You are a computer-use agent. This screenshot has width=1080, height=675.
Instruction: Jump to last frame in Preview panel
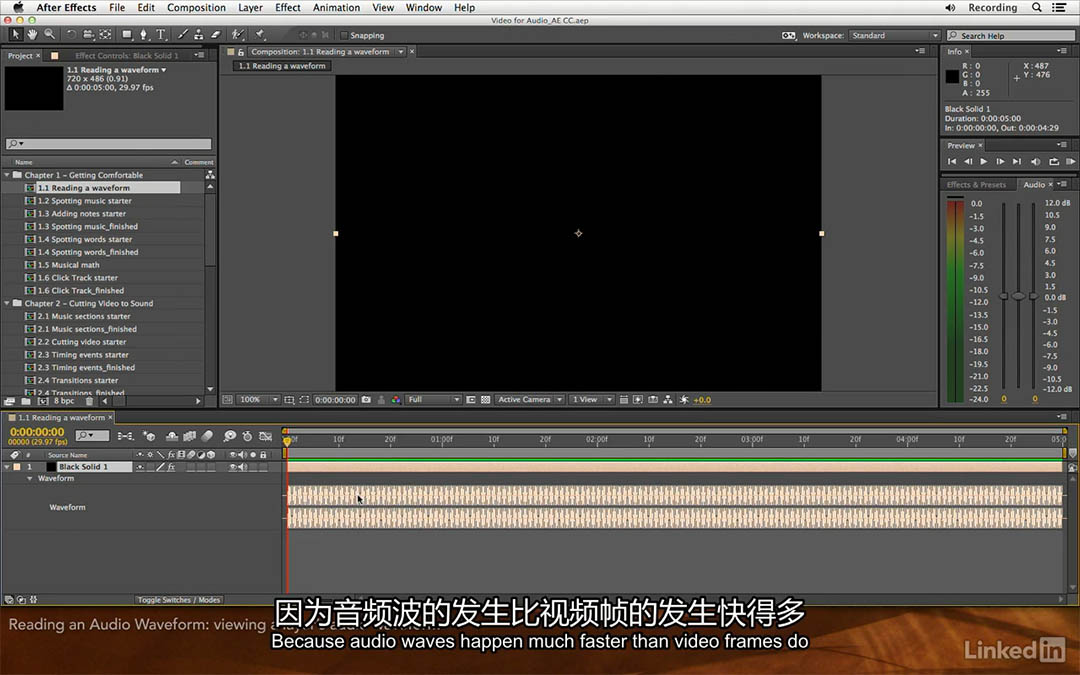(x=1017, y=161)
